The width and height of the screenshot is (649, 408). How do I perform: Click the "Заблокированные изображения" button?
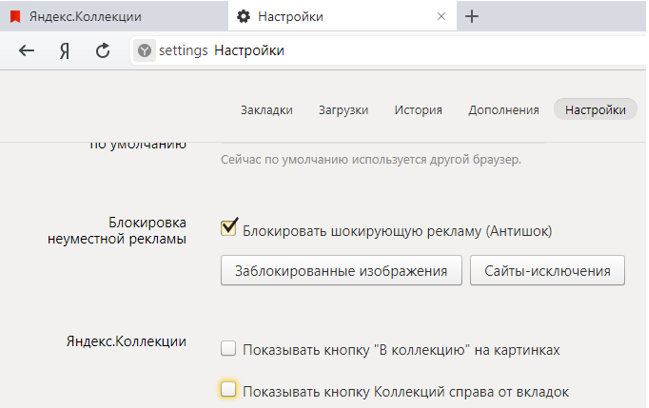(341, 270)
